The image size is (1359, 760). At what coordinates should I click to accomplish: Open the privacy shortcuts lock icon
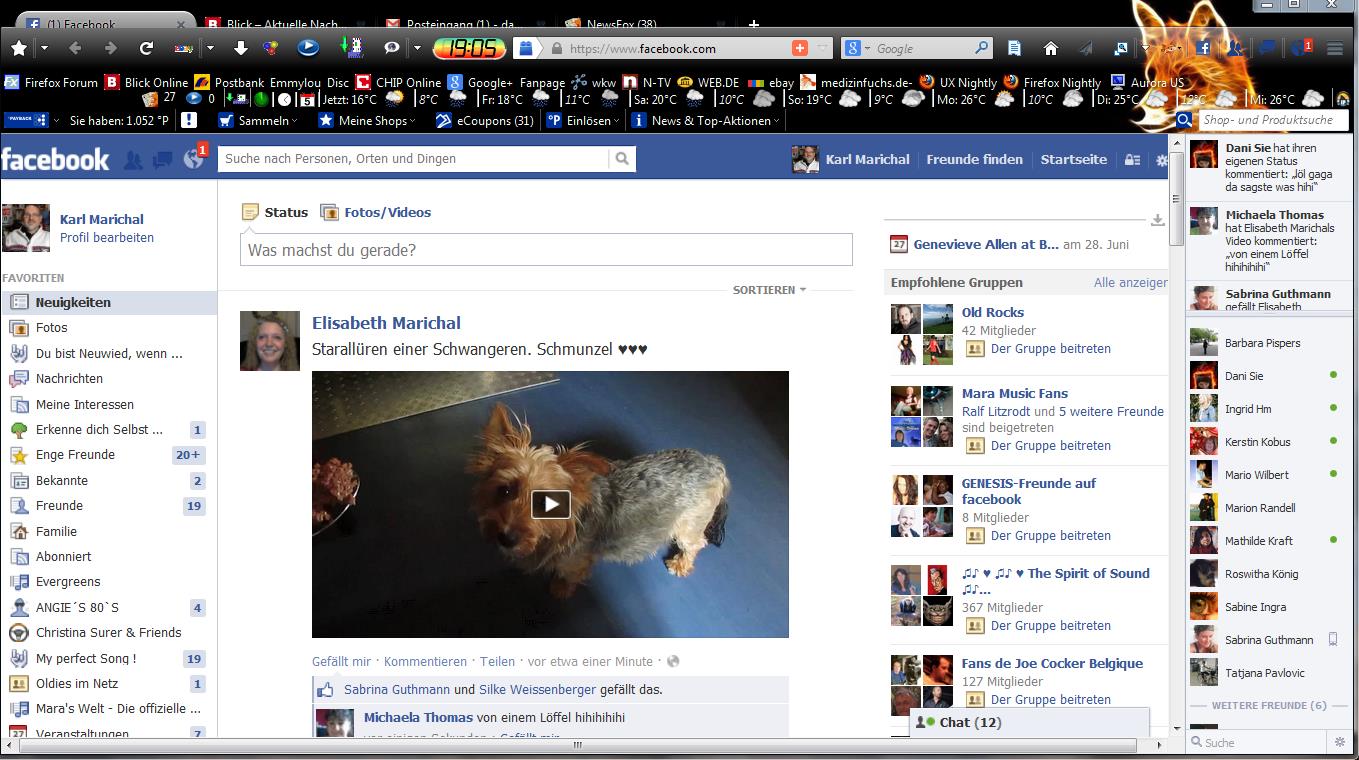pyautogui.click(x=1132, y=160)
